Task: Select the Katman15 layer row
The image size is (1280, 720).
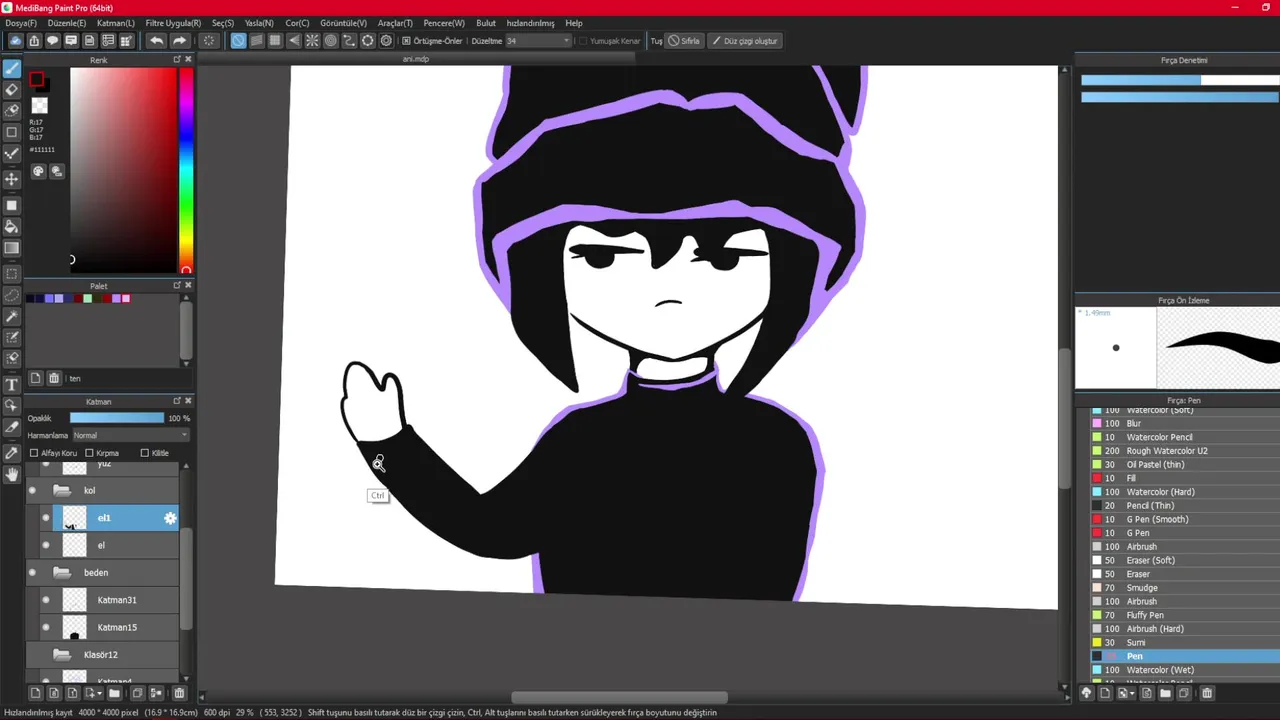Action: click(x=103, y=627)
